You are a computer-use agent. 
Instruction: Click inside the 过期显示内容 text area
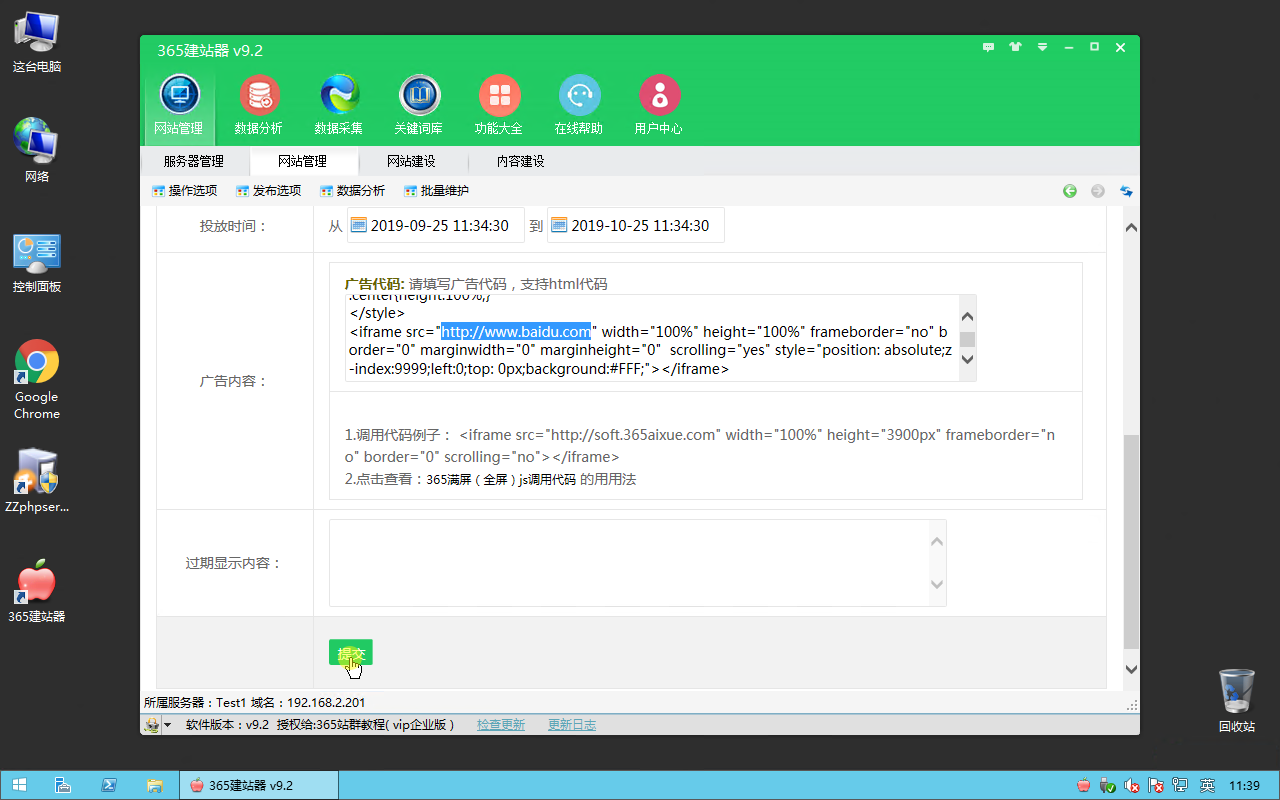click(x=637, y=563)
